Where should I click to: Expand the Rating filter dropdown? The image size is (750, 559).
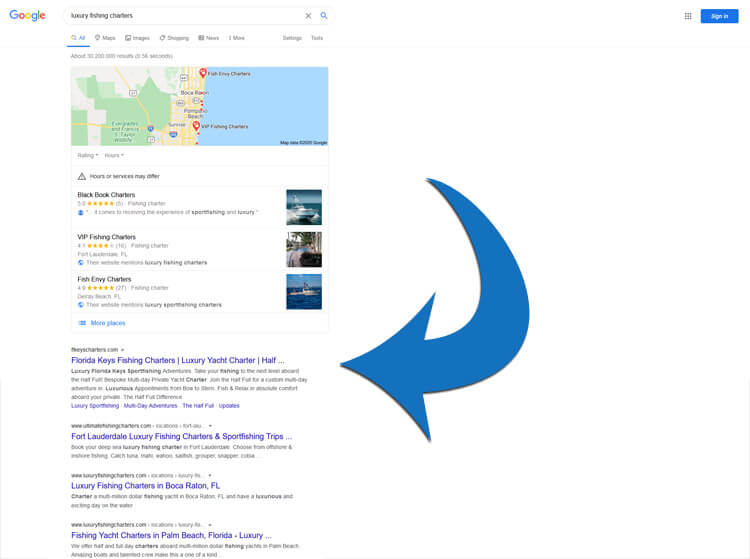pos(88,155)
